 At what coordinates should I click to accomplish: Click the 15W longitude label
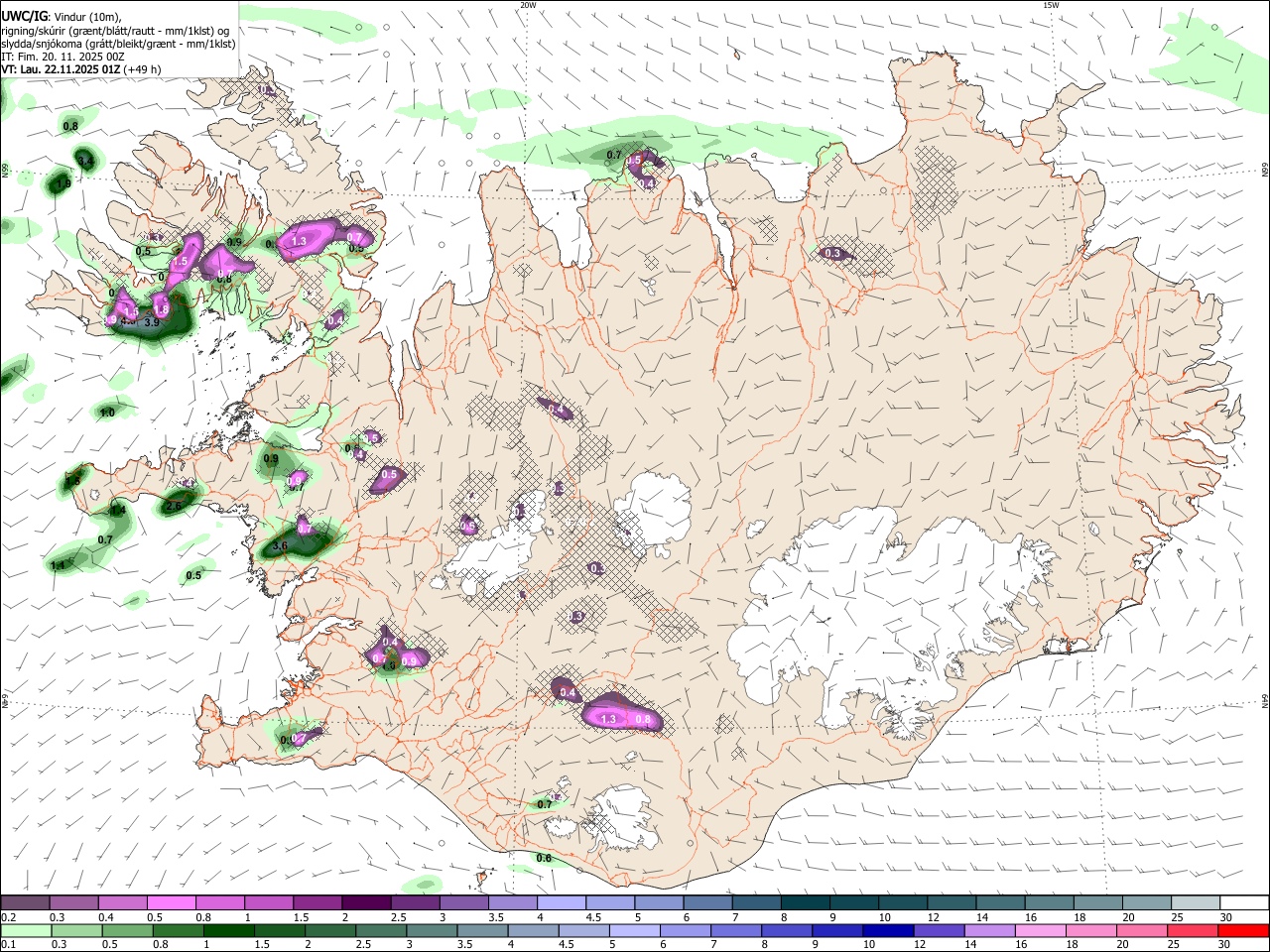point(1051,5)
